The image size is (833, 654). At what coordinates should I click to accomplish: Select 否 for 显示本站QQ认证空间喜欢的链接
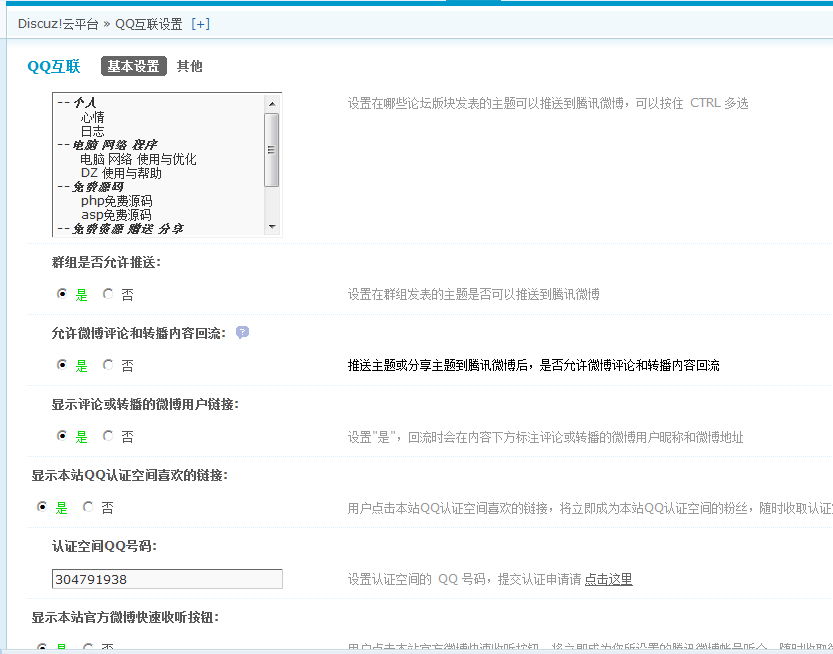(x=88, y=507)
